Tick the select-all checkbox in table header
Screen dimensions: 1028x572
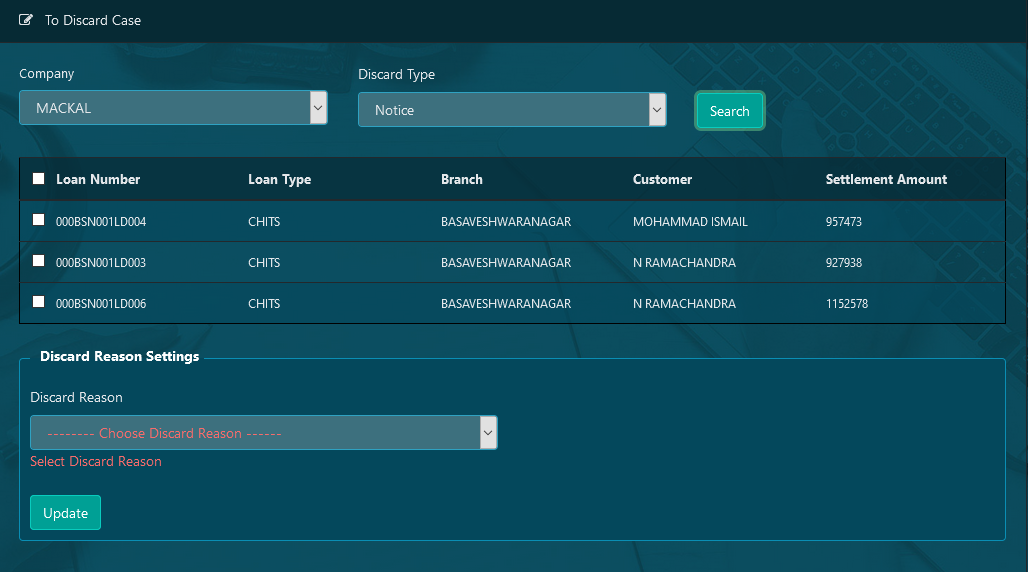tap(39, 178)
